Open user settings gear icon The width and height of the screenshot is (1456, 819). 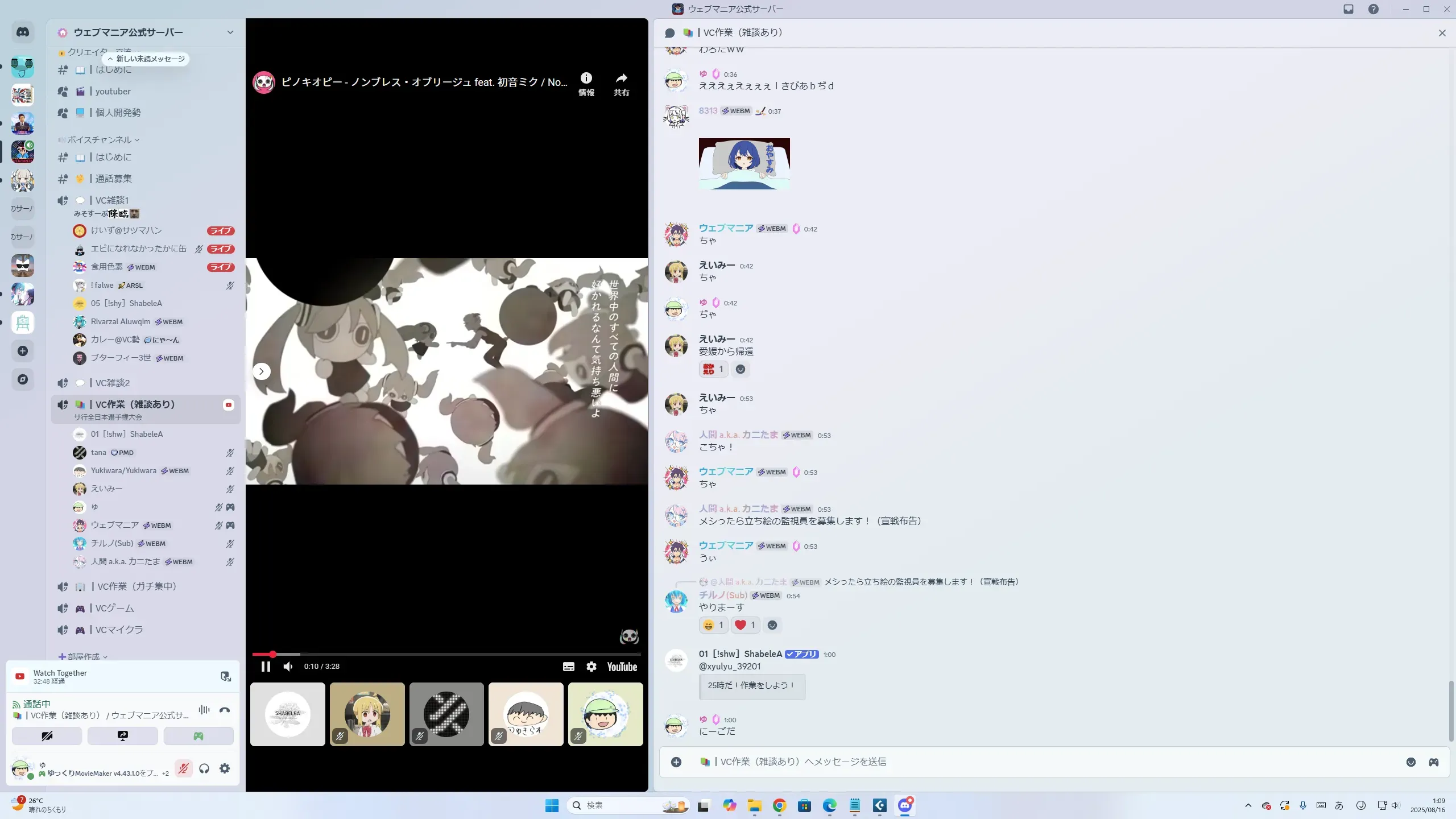225,768
